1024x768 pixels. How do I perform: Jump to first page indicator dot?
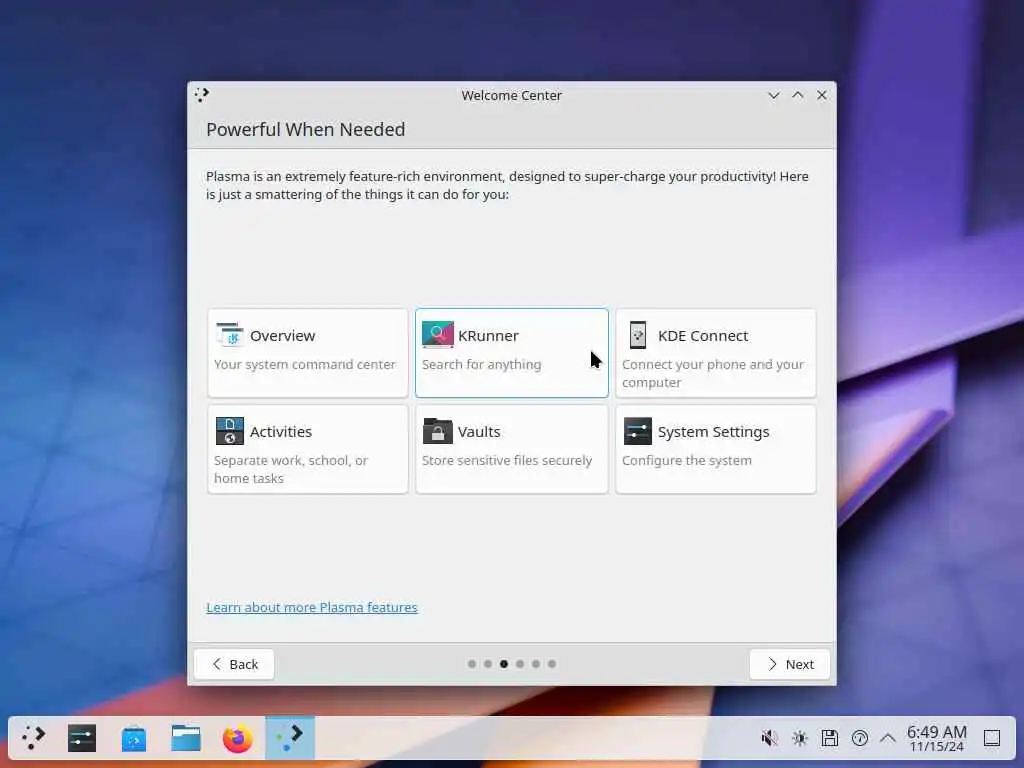tap(472, 664)
